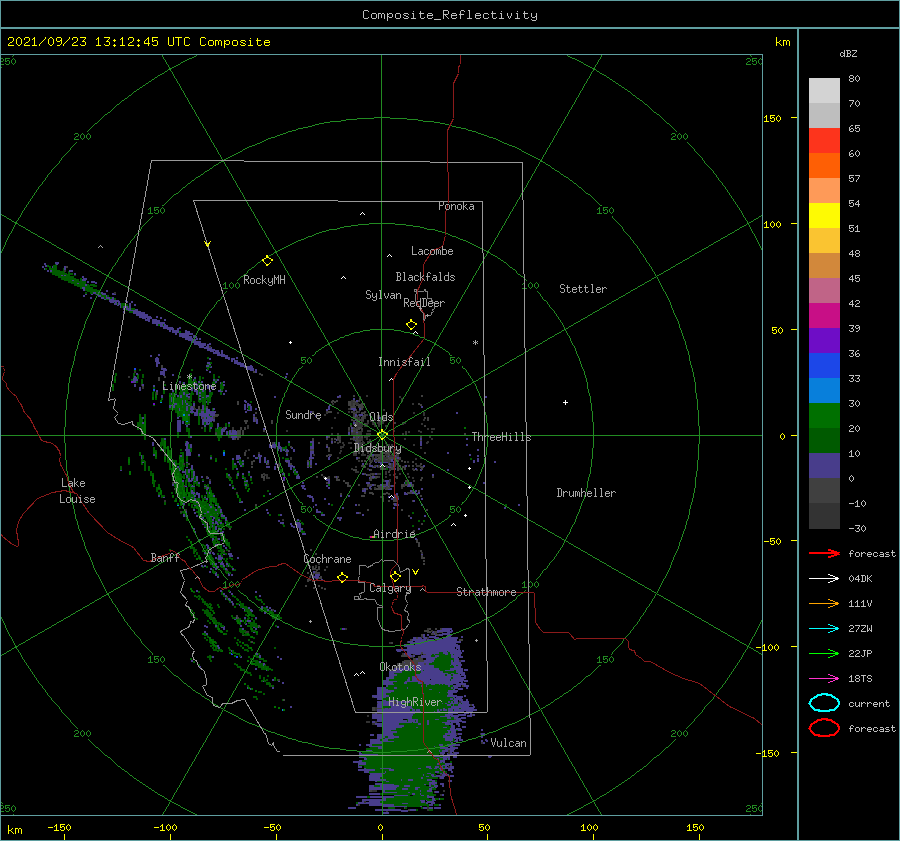Click the Innisfail label

(x=404, y=362)
